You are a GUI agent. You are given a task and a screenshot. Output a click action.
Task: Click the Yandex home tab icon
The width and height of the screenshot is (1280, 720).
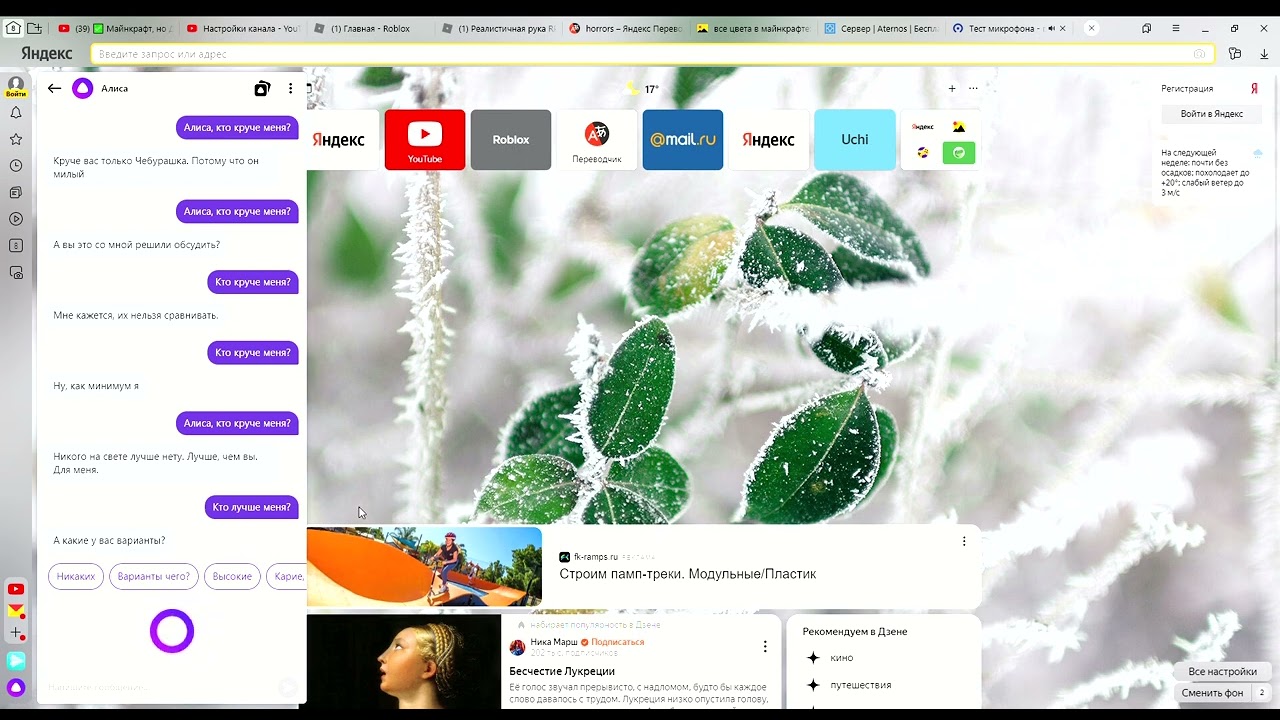pyautogui.click(x=14, y=28)
